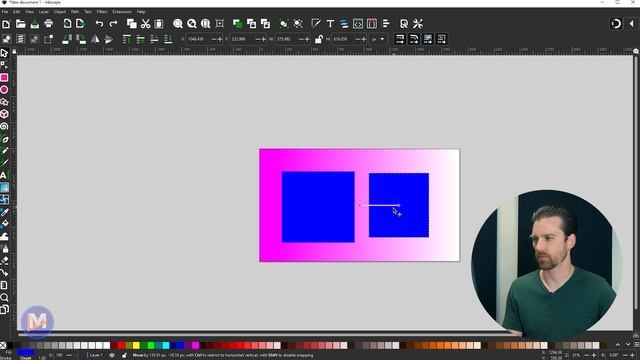Viewport: 640px width, 360px height.
Task: Expand the snapping options arrow
Action: [631, 24]
